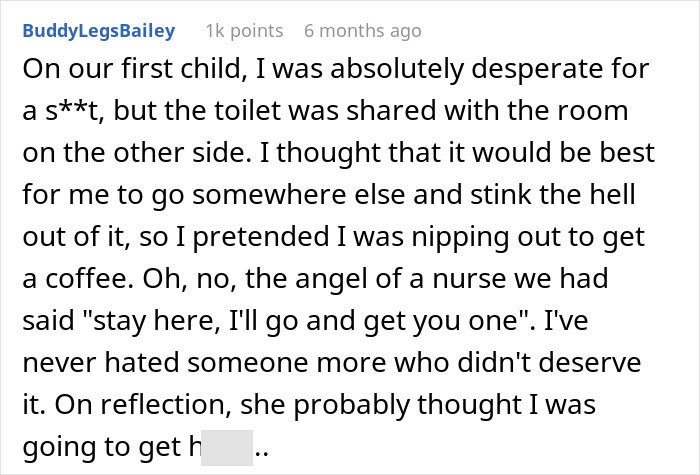Click the gray censored box in last line

click(227, 447)
